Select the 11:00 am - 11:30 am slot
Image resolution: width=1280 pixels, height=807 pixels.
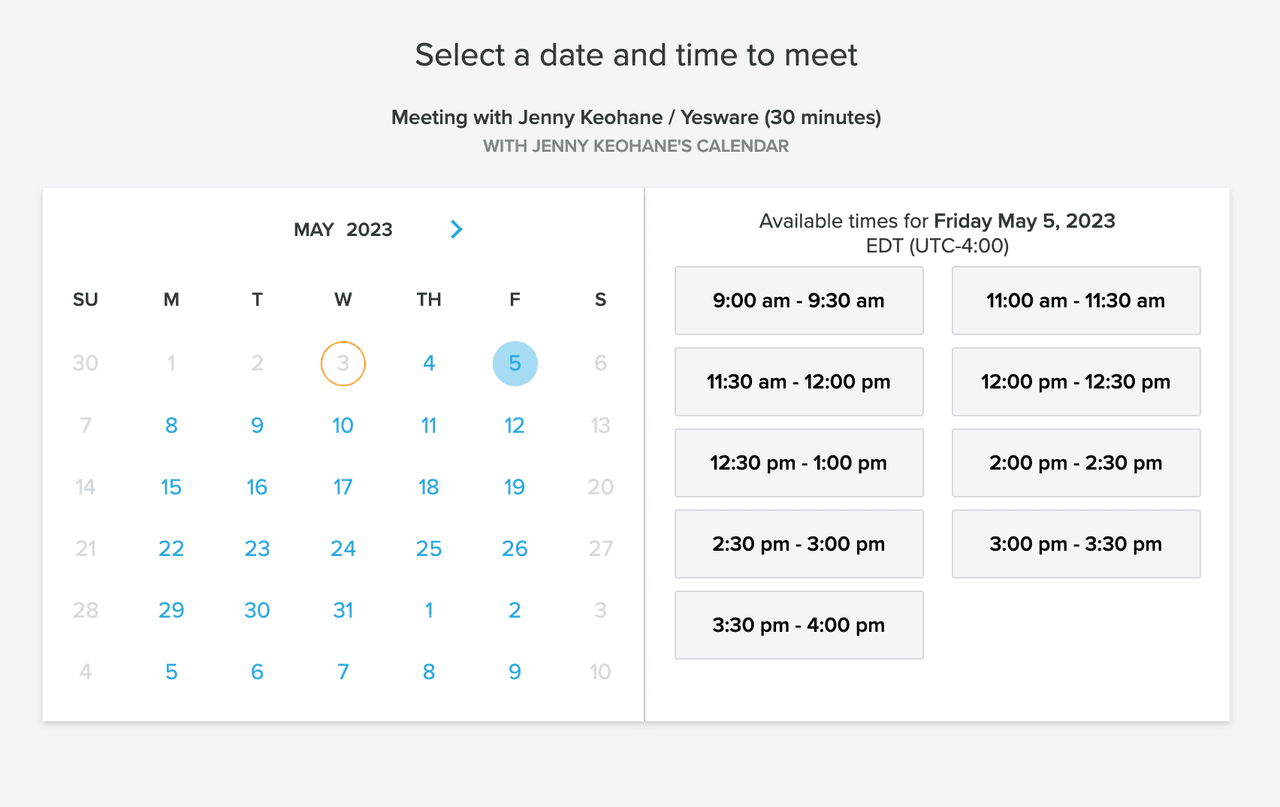(1076, 300)
